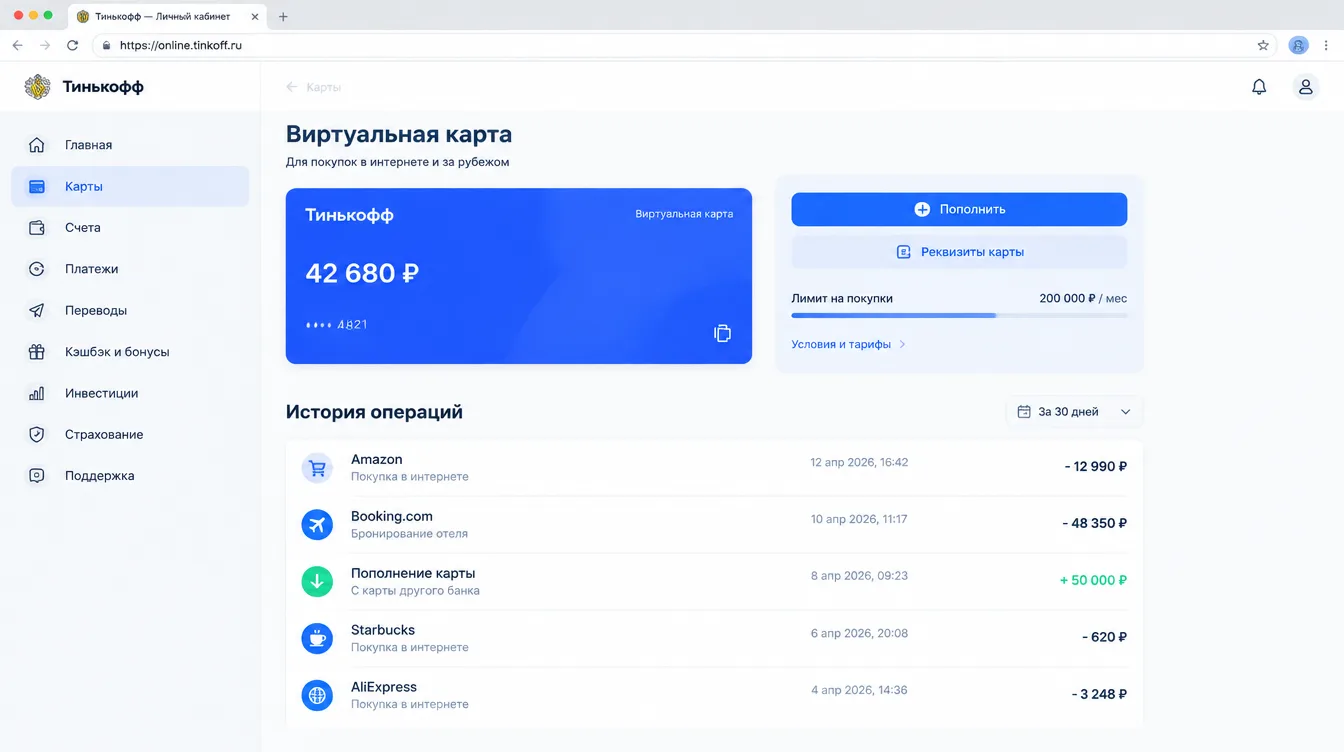The height and width of the screenshot is (752, 1344).
Task: Open the browser three-dot menu
Action: (1327, 45)
